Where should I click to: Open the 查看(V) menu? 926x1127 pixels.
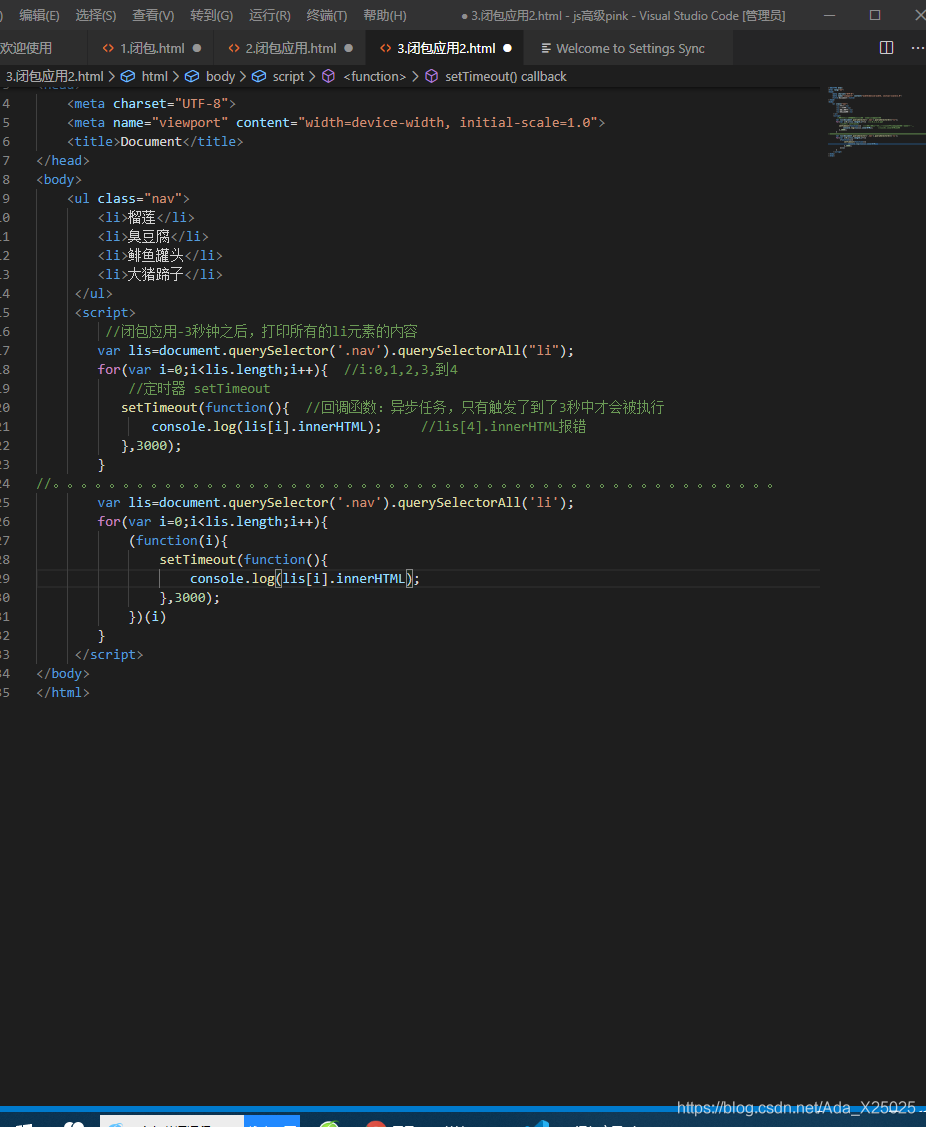[153, 15]
